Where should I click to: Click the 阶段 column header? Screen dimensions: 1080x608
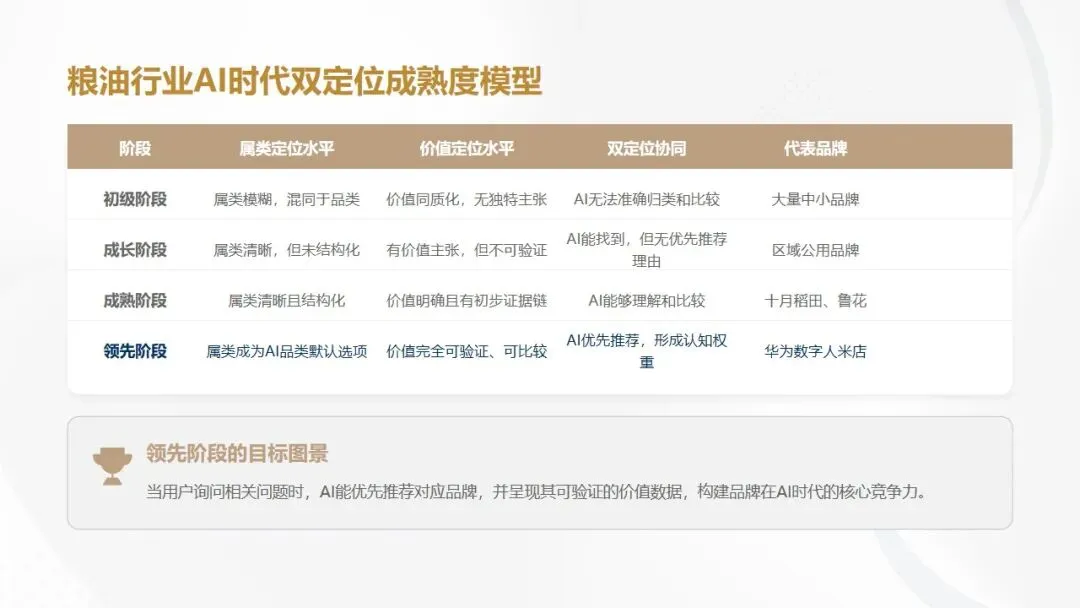point(135,148)
